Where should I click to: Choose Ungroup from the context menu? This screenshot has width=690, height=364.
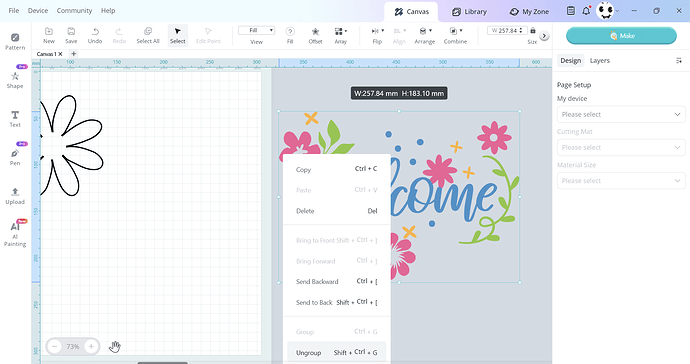(337, 353)
